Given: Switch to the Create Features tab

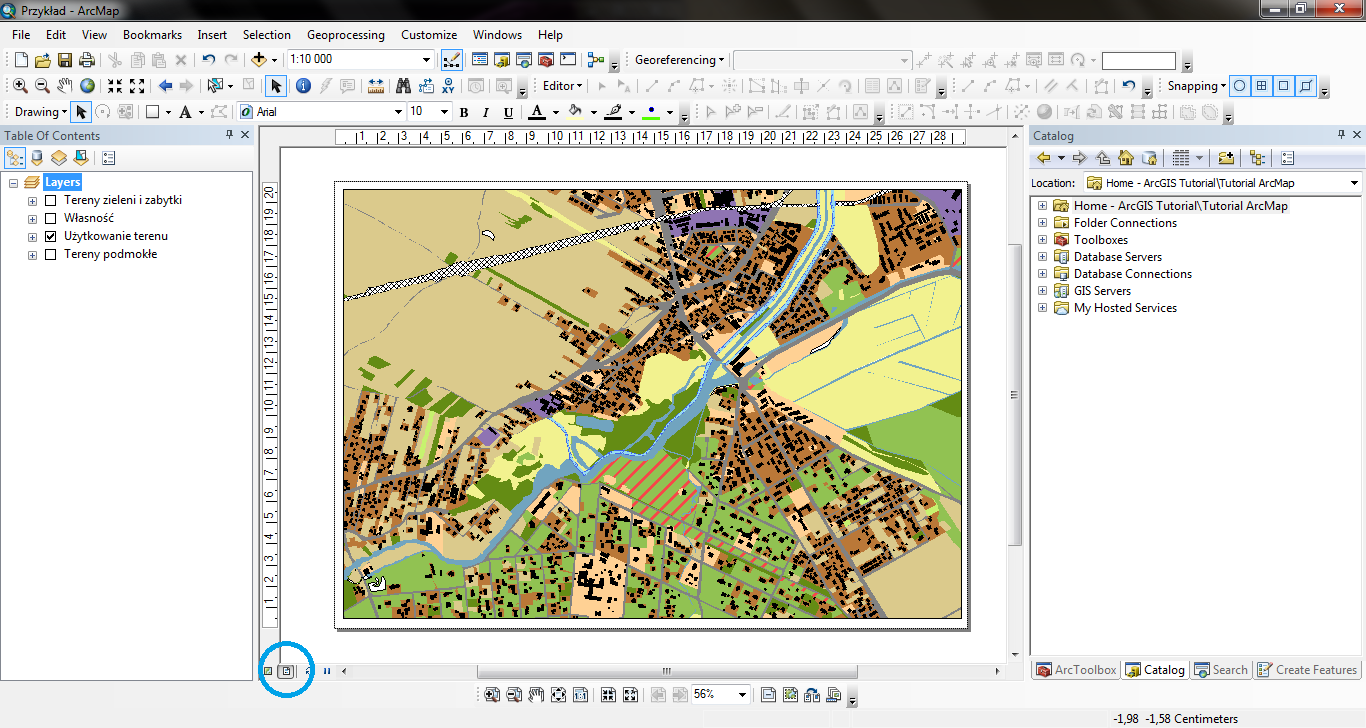Looking at the screenshot, I should pos(1307,670).
